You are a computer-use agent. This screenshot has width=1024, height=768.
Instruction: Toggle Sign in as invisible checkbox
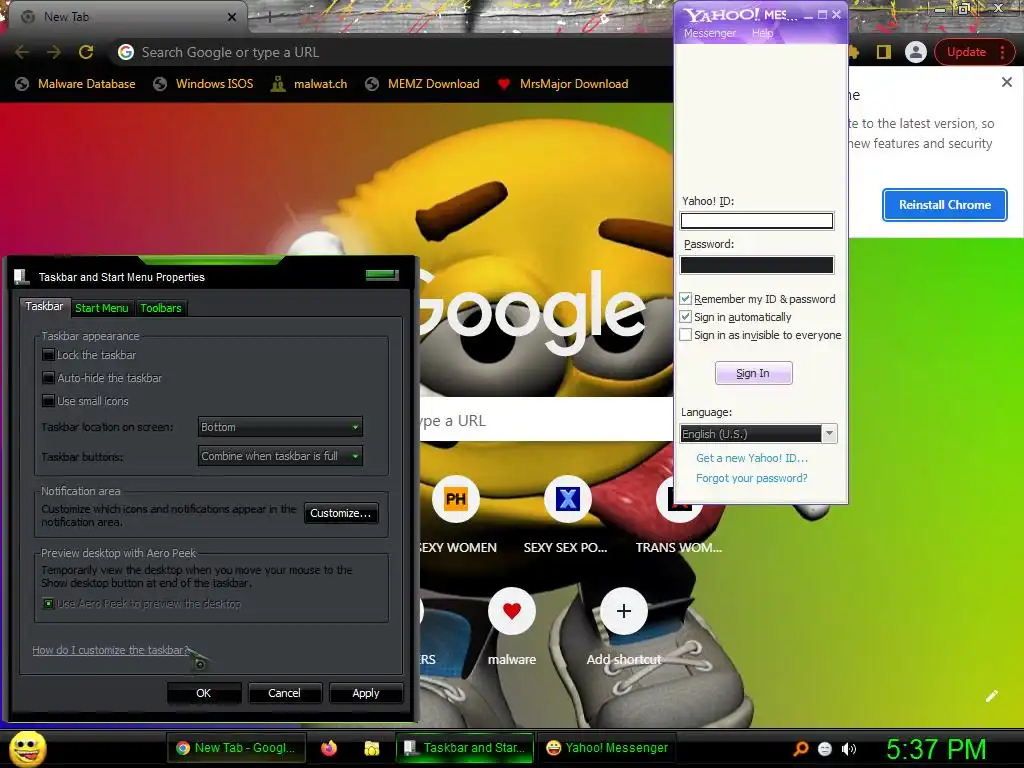point(686,335)
